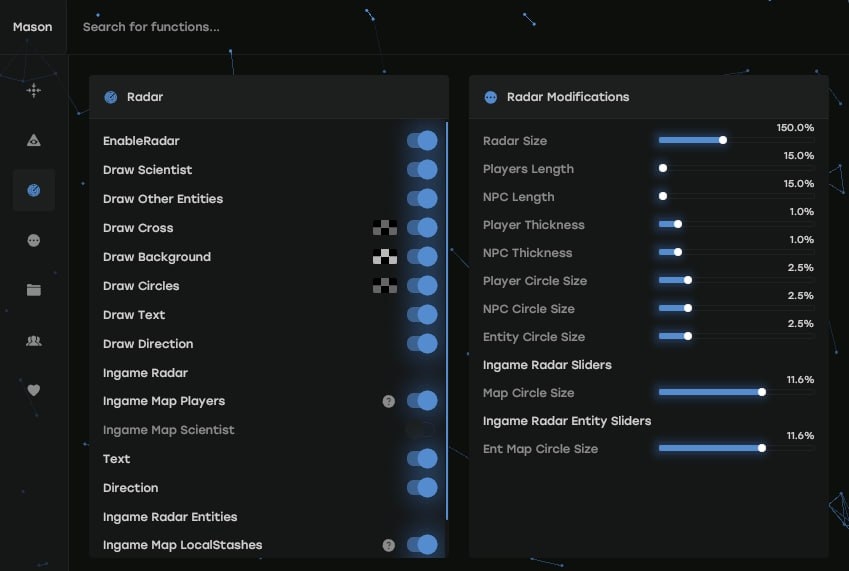Viewport: 849px width, 571px height.
Task: Click help icon next to Ingame Map LocalStashes
Action: click(x=389, y=545)
